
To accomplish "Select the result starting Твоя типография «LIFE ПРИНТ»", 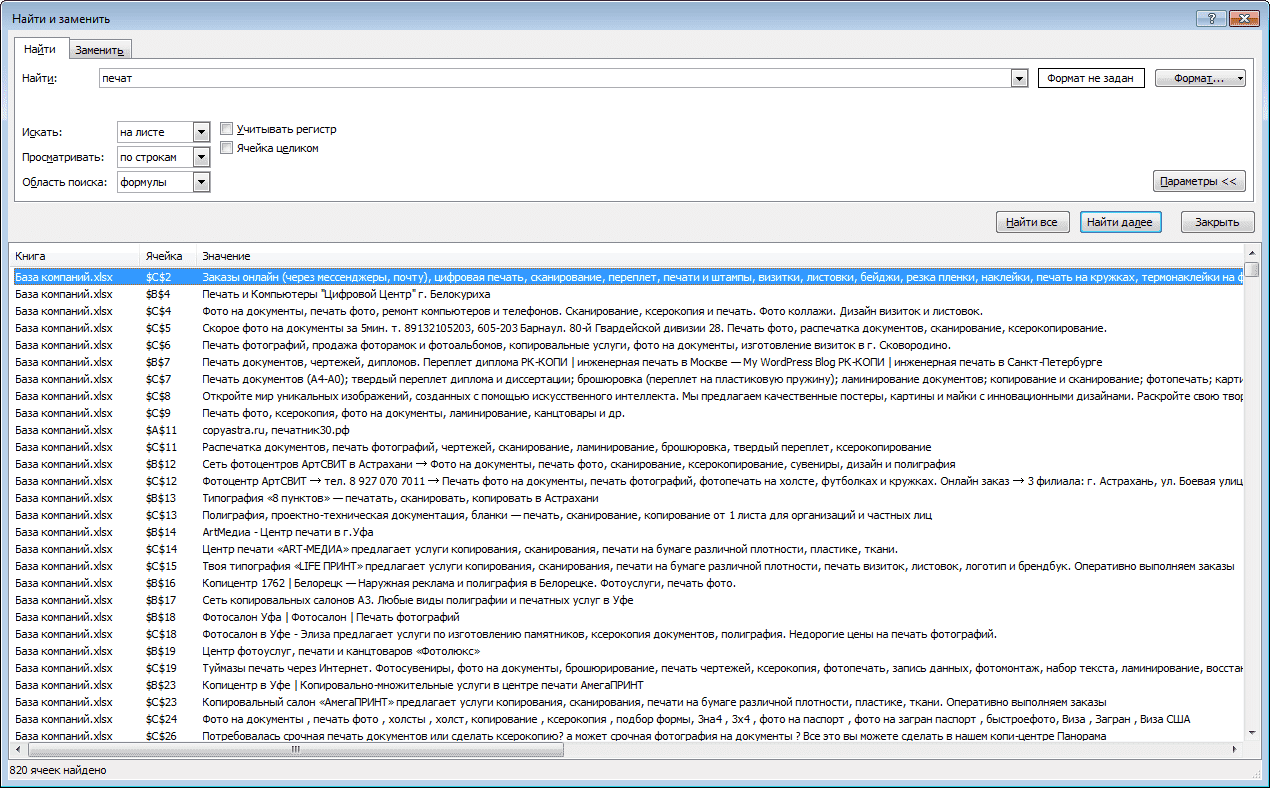I will pos(626,566).
